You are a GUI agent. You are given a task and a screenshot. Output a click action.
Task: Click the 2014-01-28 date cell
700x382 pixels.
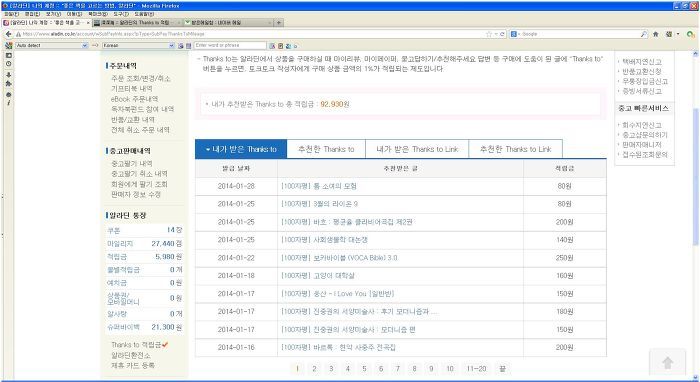[x=236, y=186]
